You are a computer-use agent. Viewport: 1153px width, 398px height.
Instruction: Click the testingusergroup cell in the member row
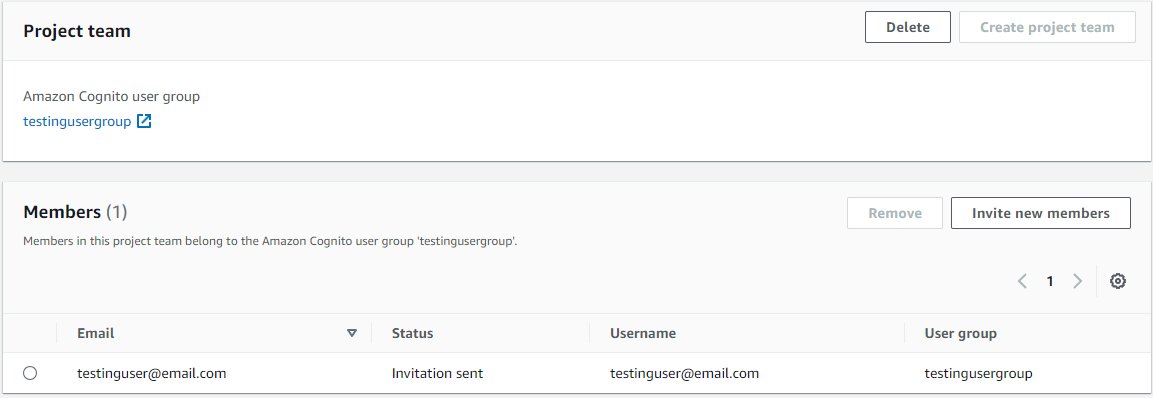click(x=978, y=373)
